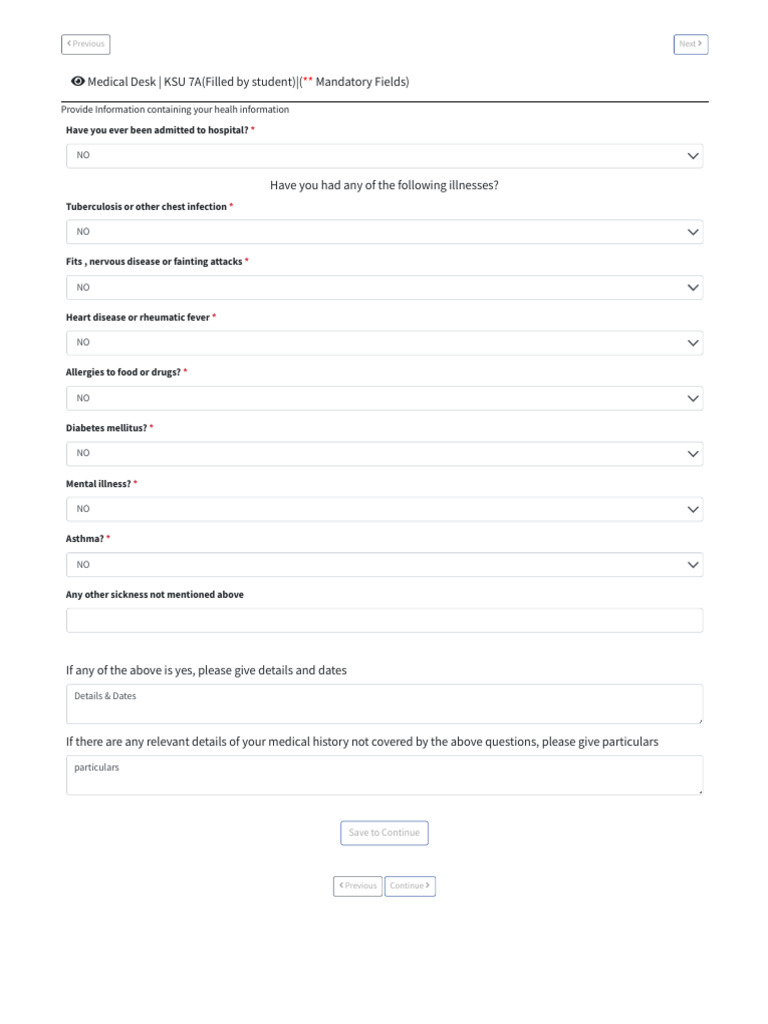Expand the Tuberculosis or chest infection dropdown

(384, 232)
